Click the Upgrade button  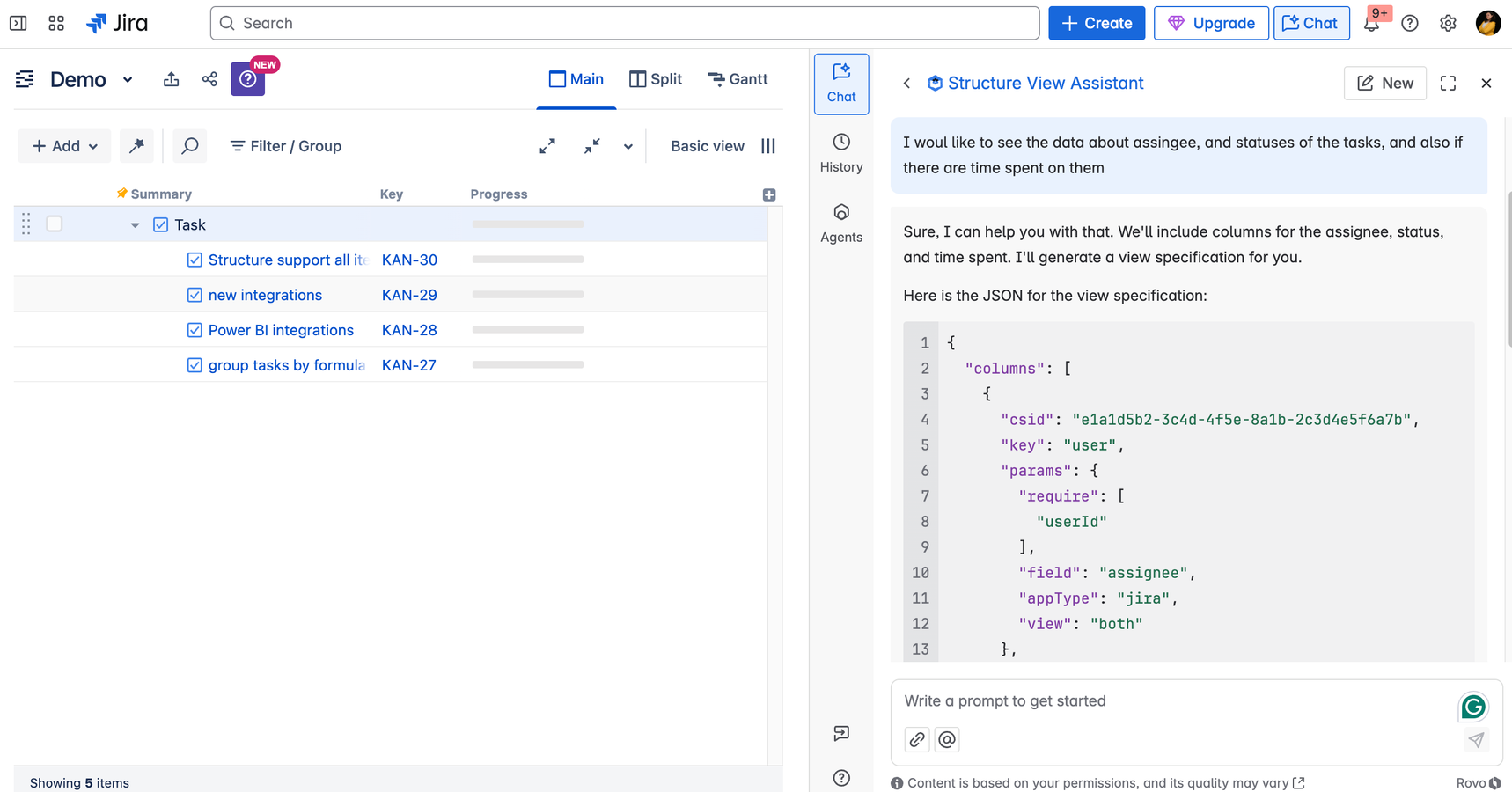pyautogui.click(x=1211, y=23)
